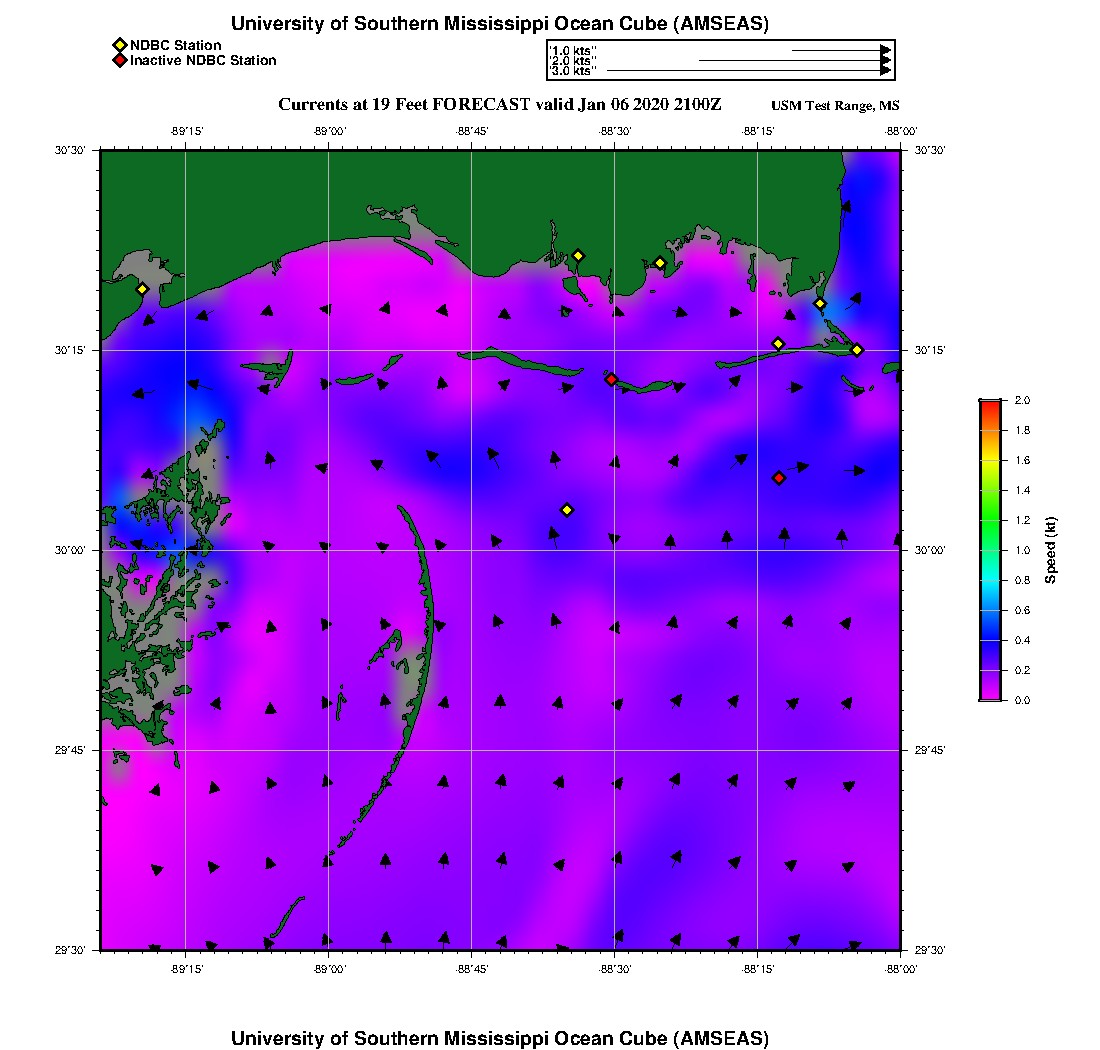Pick the southernmost yellow station marker in open water

[x=566, y=510]
